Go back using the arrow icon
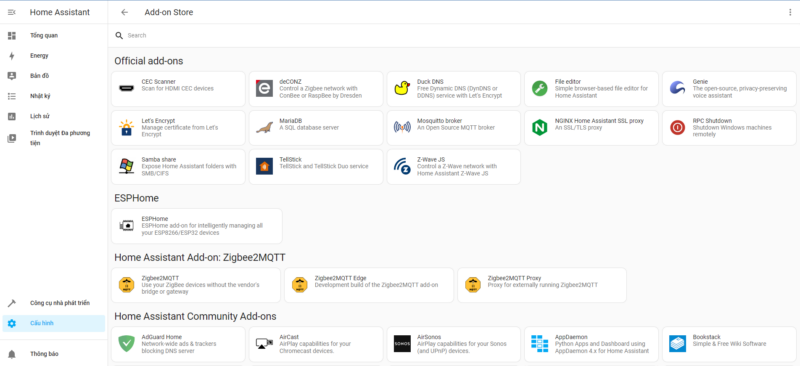Image resolution: width=800 pixels, height=366 pixels. (x=124, y=12)
